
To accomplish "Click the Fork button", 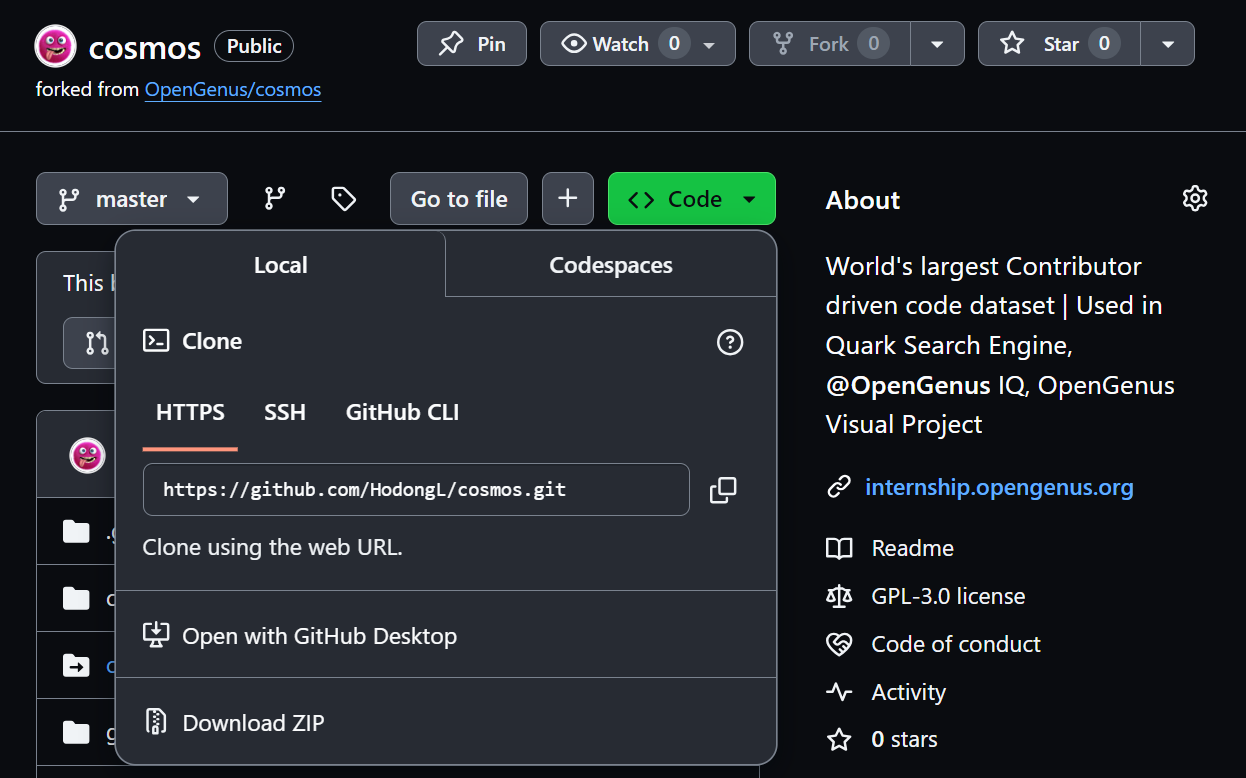I will pos(829,44).
